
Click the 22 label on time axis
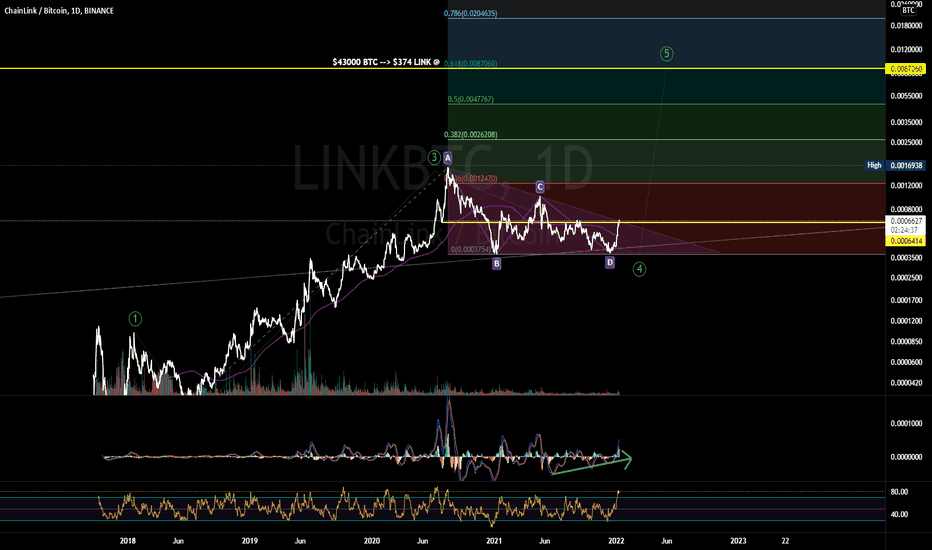(x=785, y=541)
